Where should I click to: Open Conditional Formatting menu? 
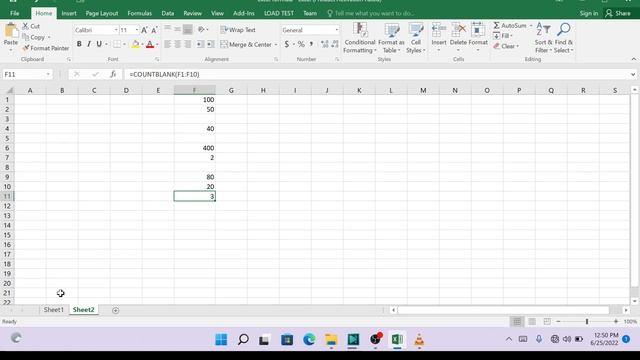360,38
